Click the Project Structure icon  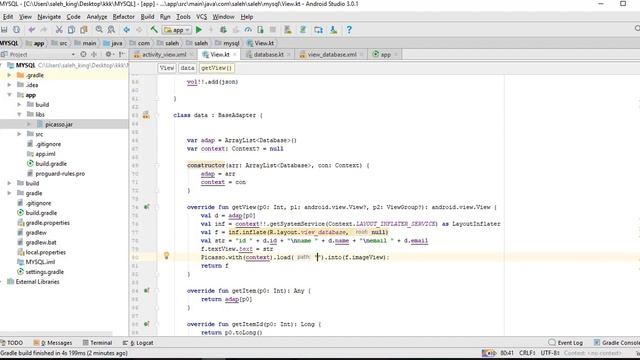pyautogui.click(x=318, y=30)
